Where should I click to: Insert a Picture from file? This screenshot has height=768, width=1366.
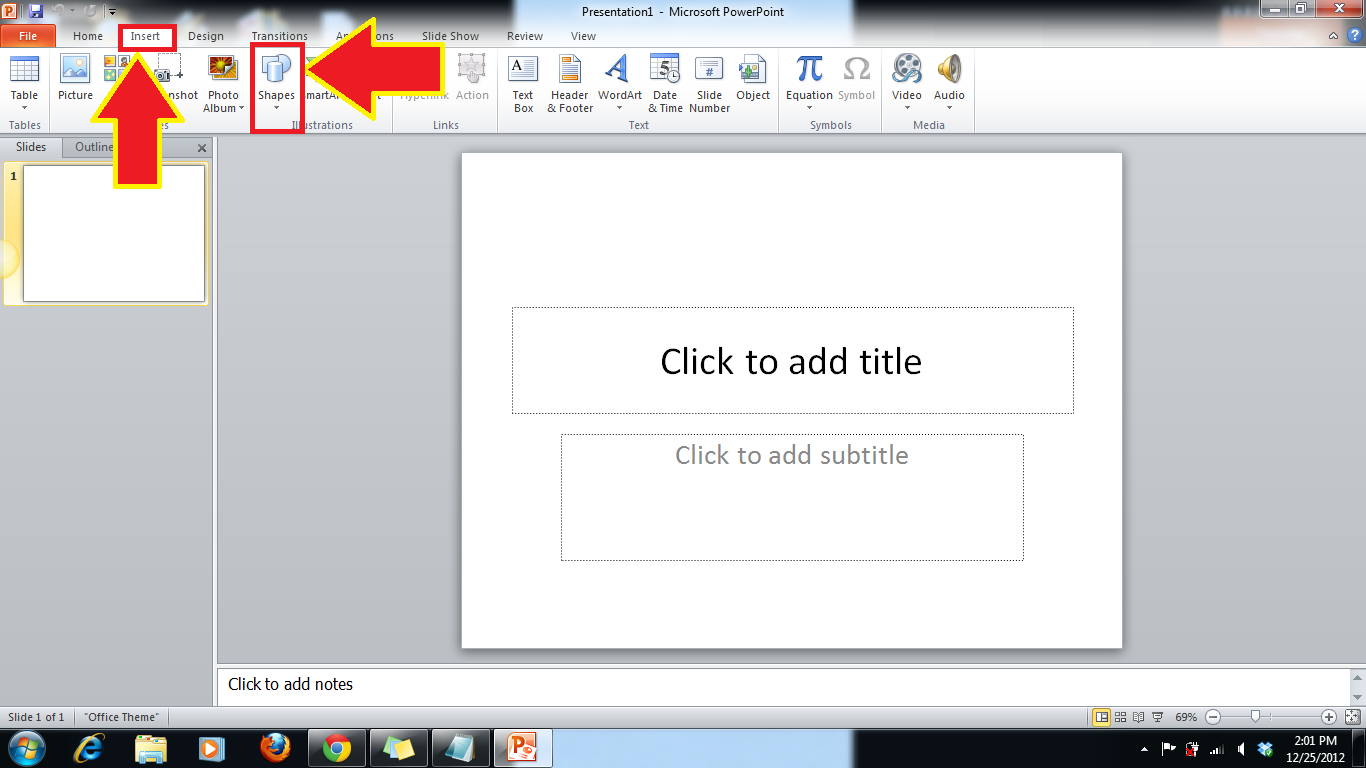pos(75,79)
